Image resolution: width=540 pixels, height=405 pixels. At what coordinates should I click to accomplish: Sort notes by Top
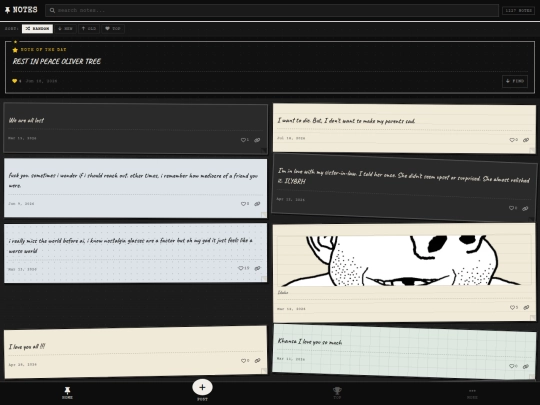(x=113, y=29)
